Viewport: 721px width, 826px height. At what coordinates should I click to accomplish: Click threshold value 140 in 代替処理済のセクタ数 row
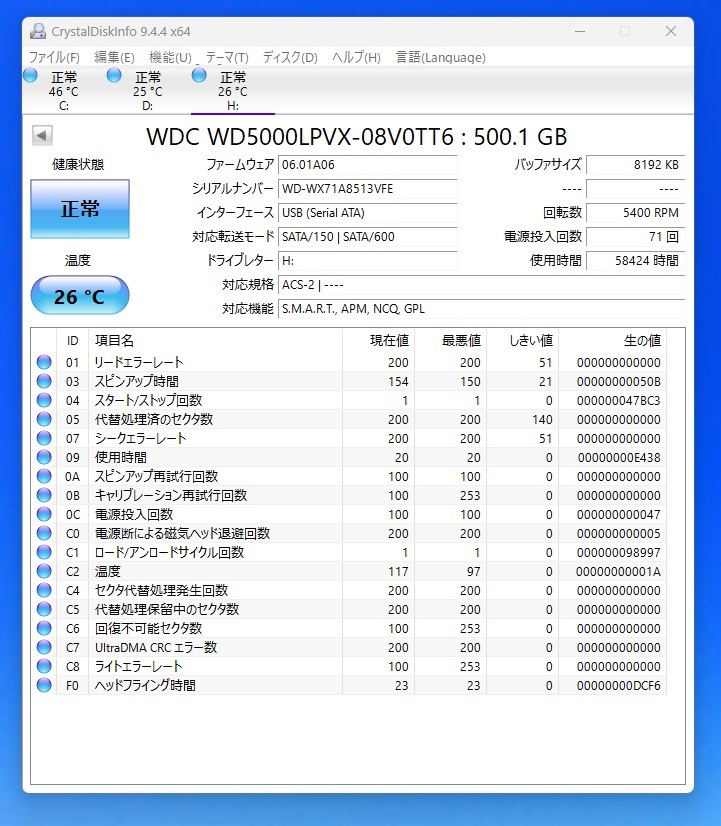pos(542,419)
